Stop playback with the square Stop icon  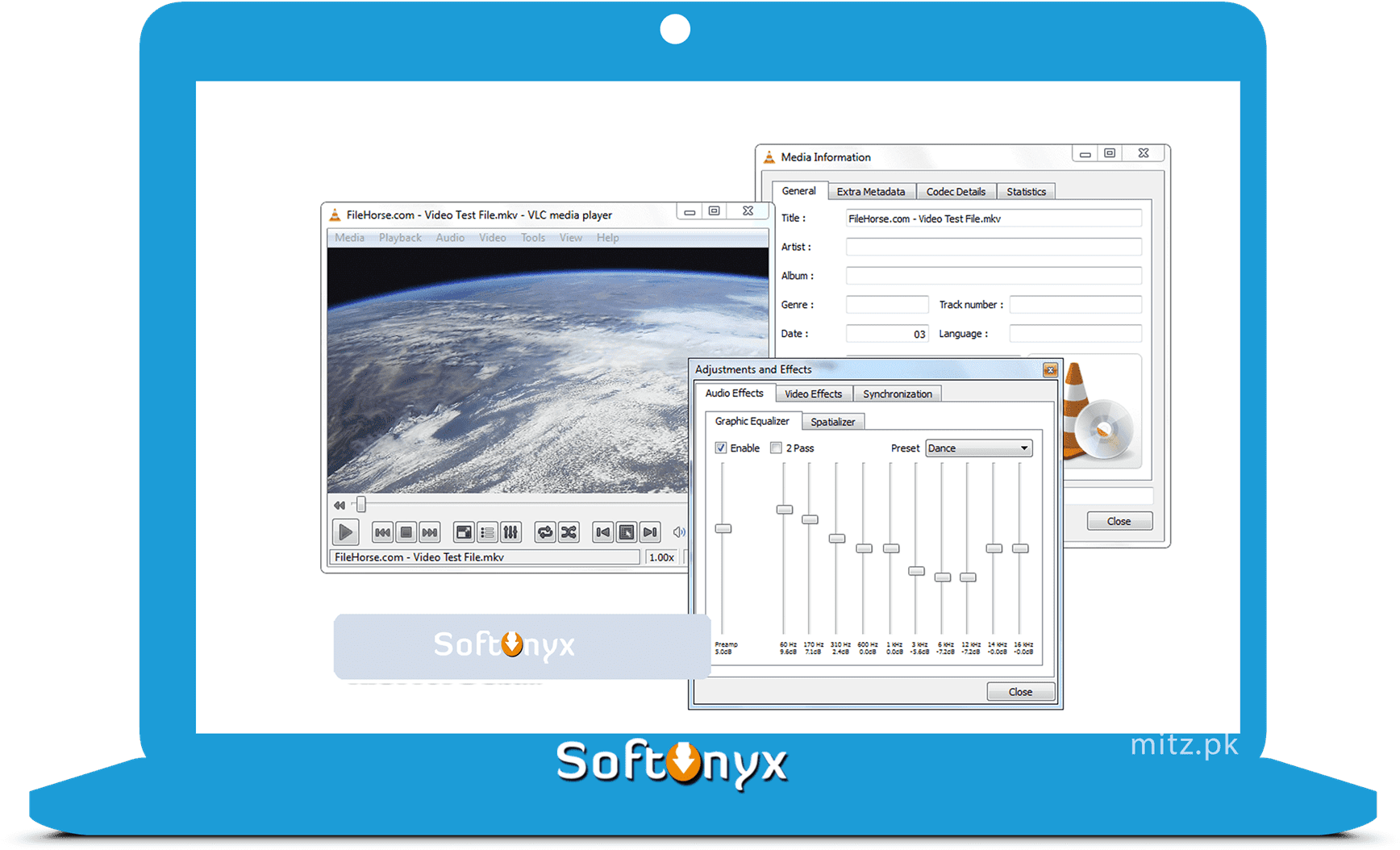406,532
